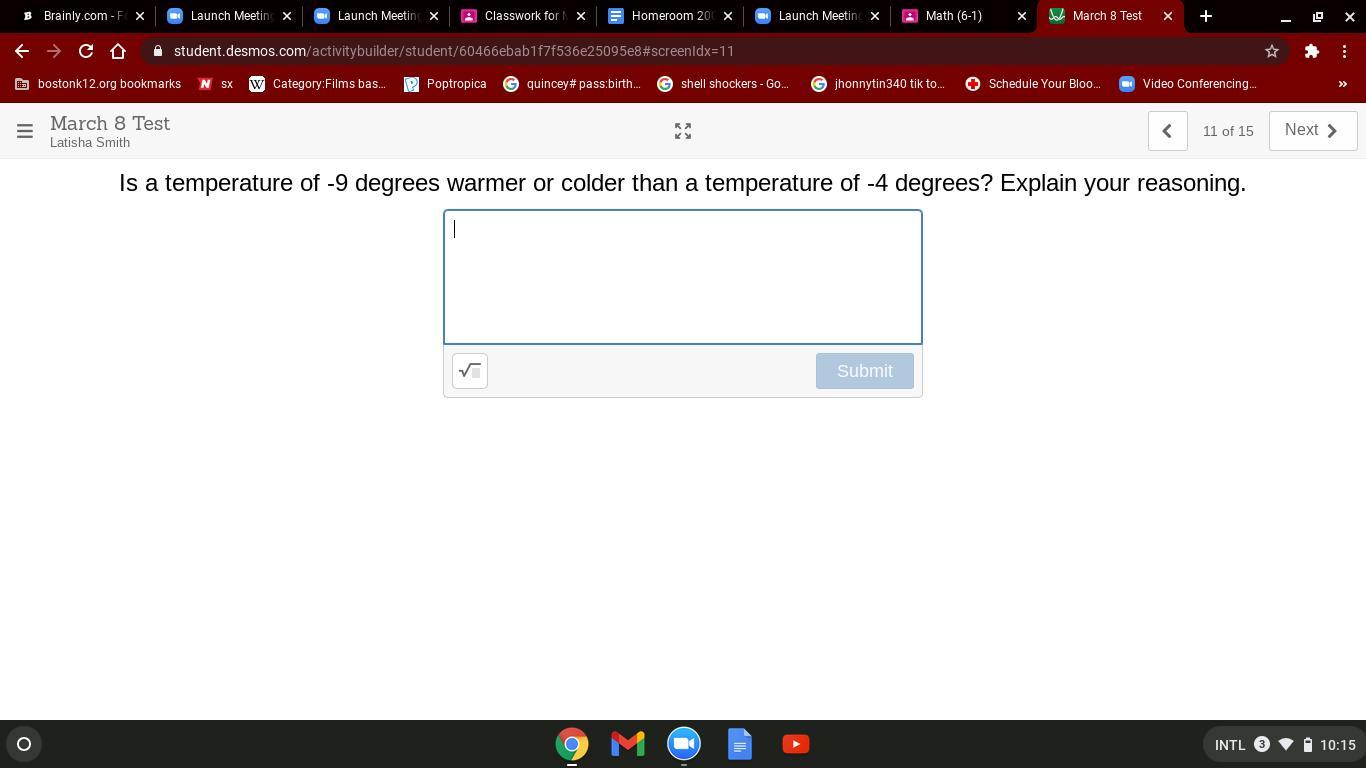Open a new browser tab
This screenshot has width=1366, height=768.
tap(1206, 16)
